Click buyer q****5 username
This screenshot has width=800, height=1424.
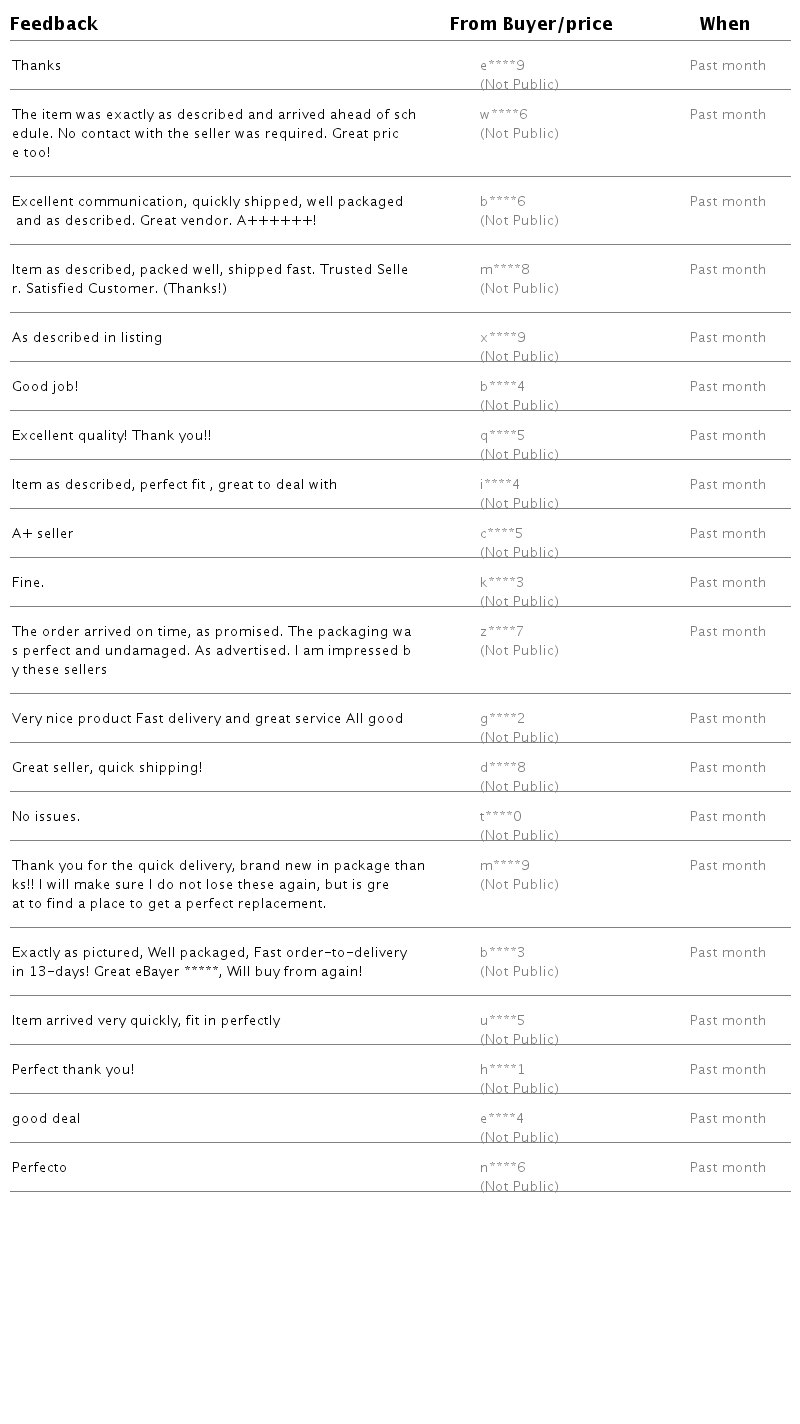[x=502, y=436]
